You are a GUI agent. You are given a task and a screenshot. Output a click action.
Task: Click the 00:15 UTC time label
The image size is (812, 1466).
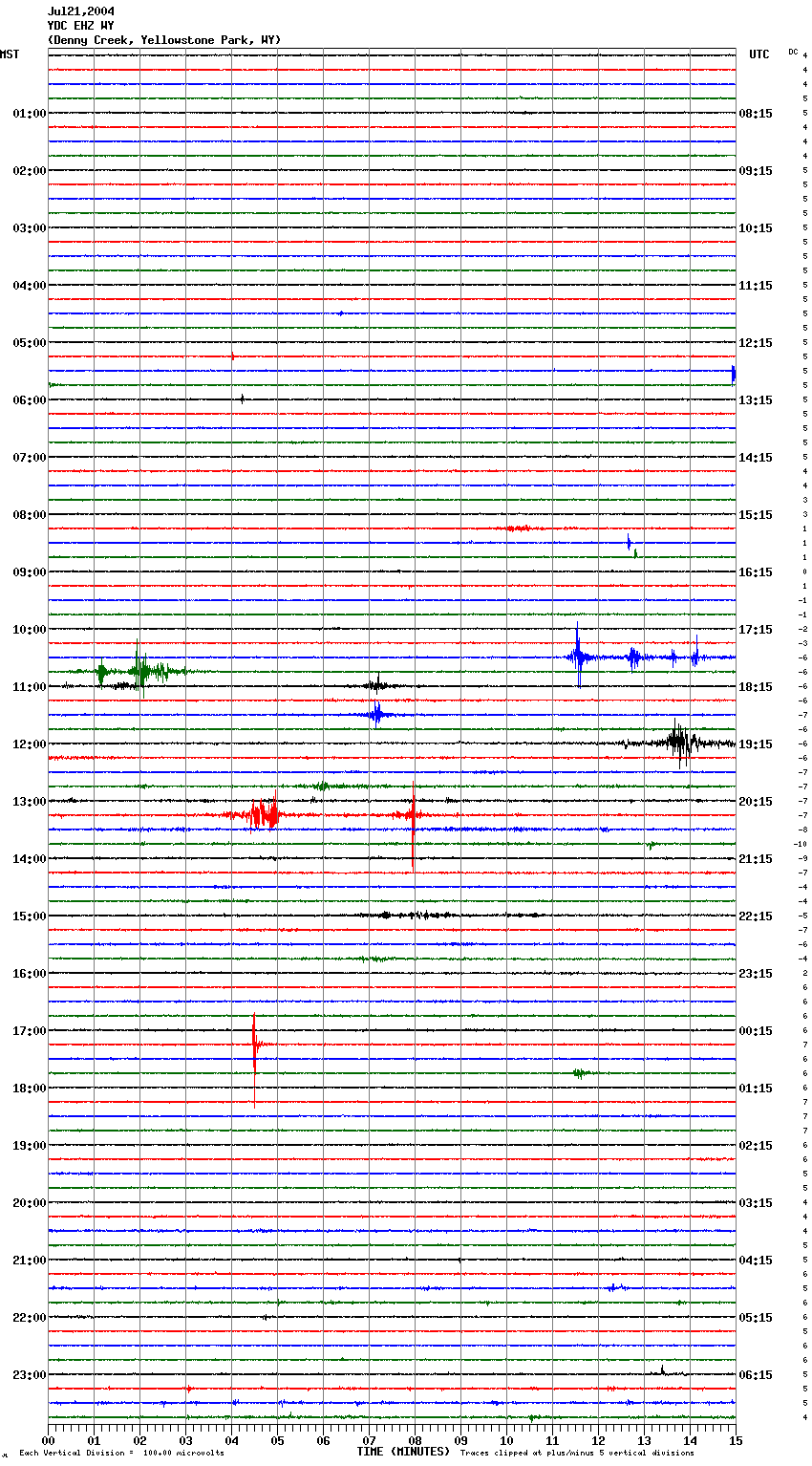pos(756,1031)
